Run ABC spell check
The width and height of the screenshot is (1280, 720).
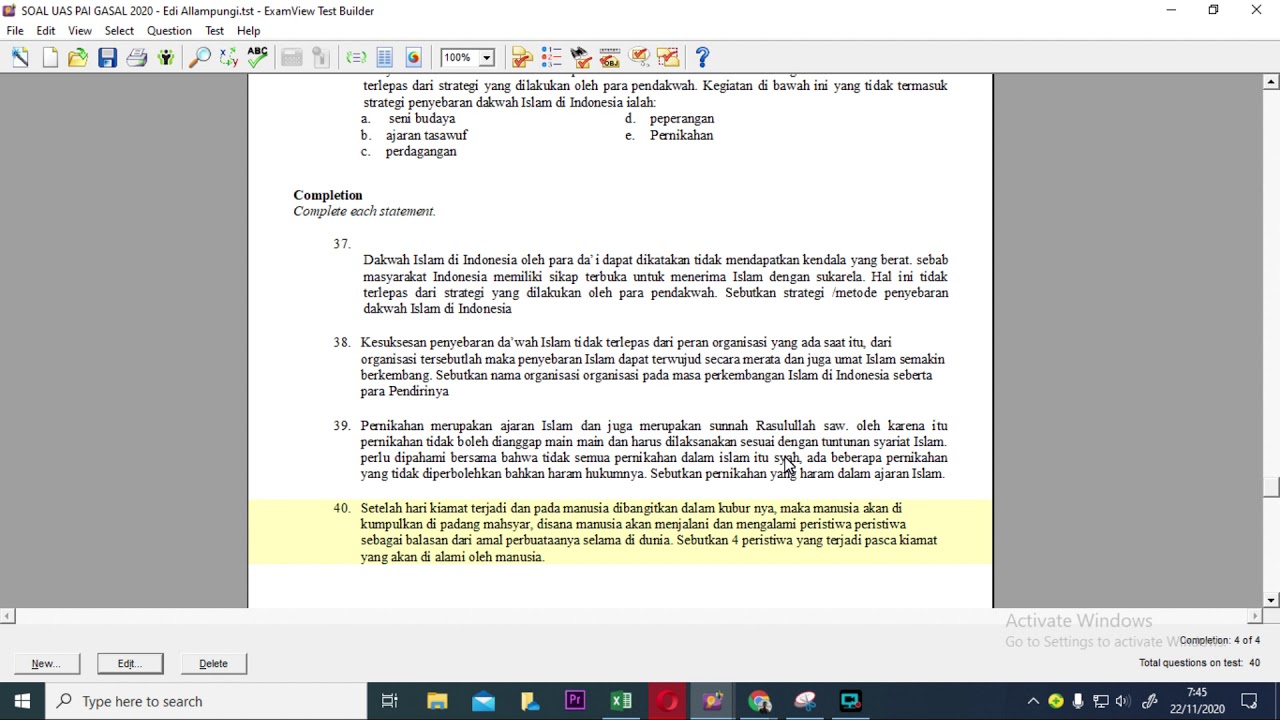258,57
